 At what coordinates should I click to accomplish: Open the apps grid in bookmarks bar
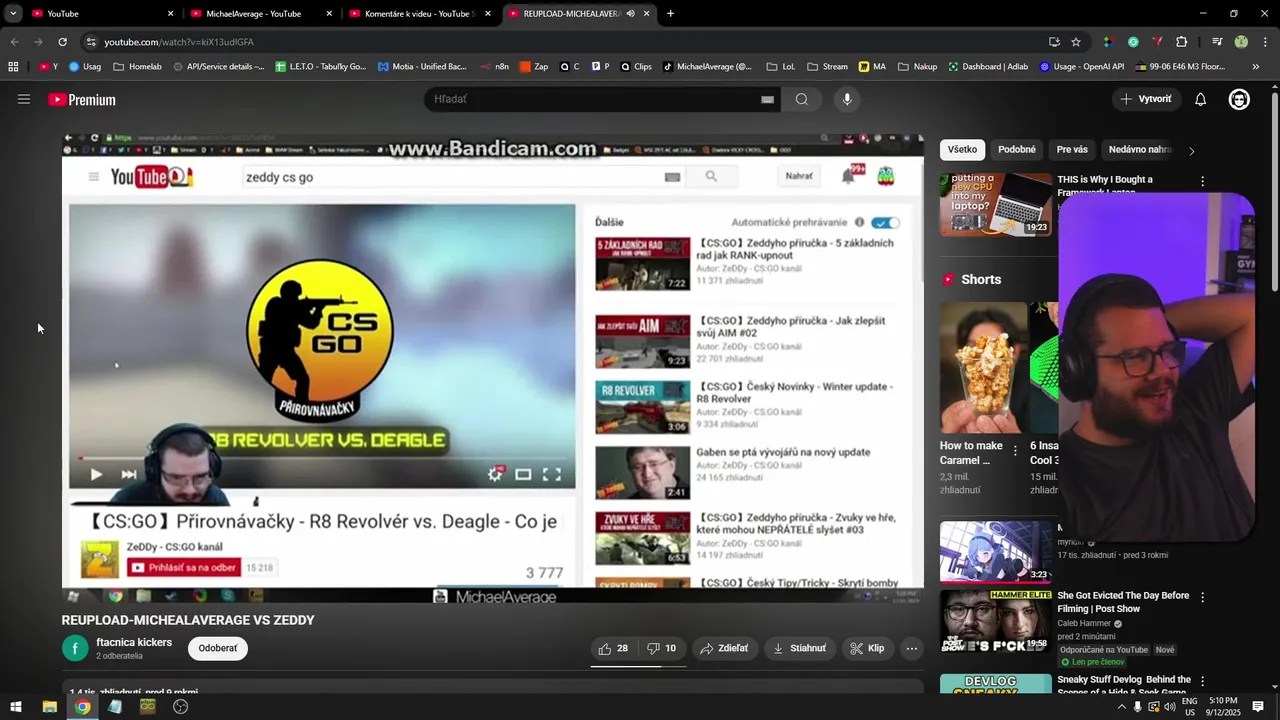coord(13,67)
